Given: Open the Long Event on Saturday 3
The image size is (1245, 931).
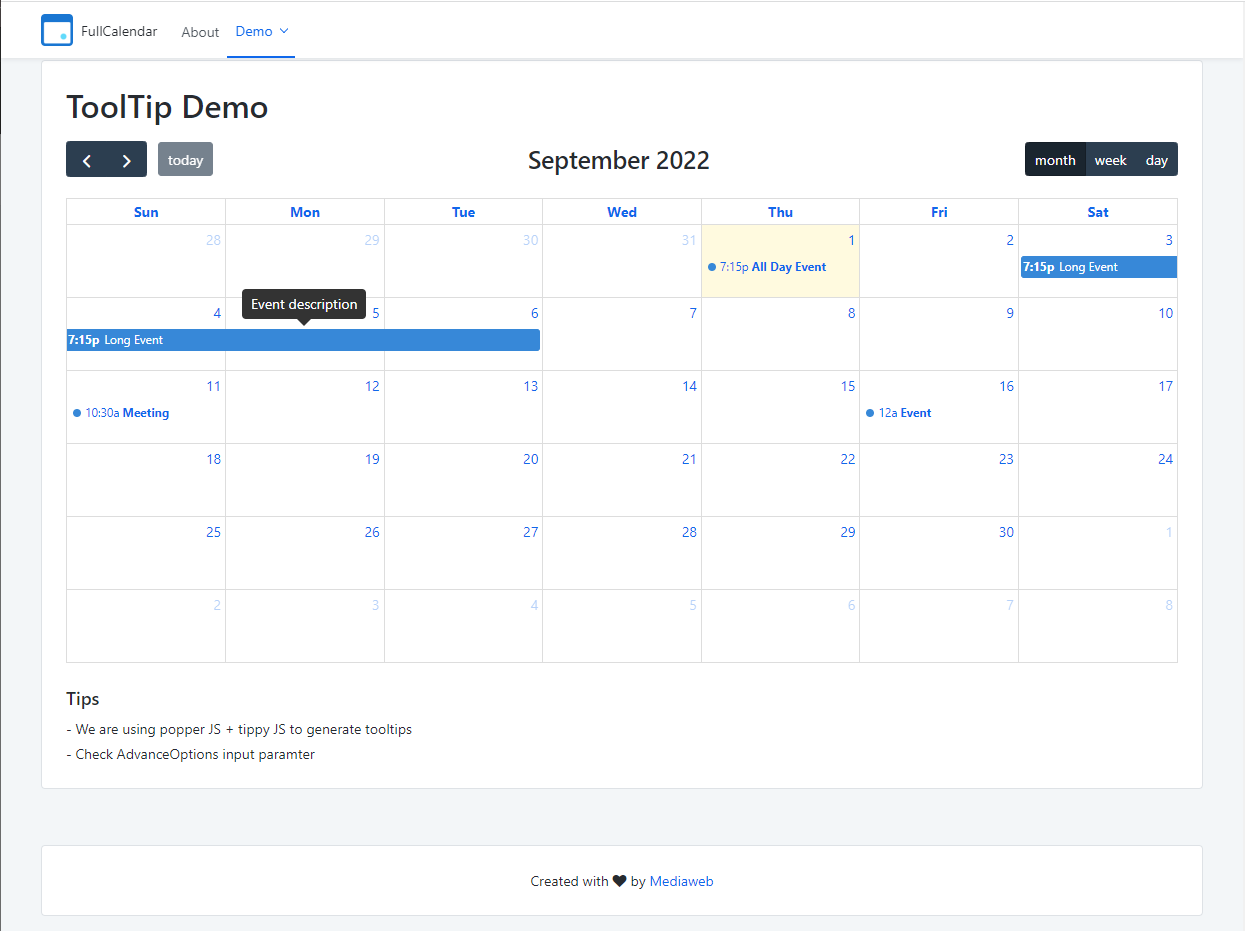Looking at the screenshot, I should (x=1099, y=267).
